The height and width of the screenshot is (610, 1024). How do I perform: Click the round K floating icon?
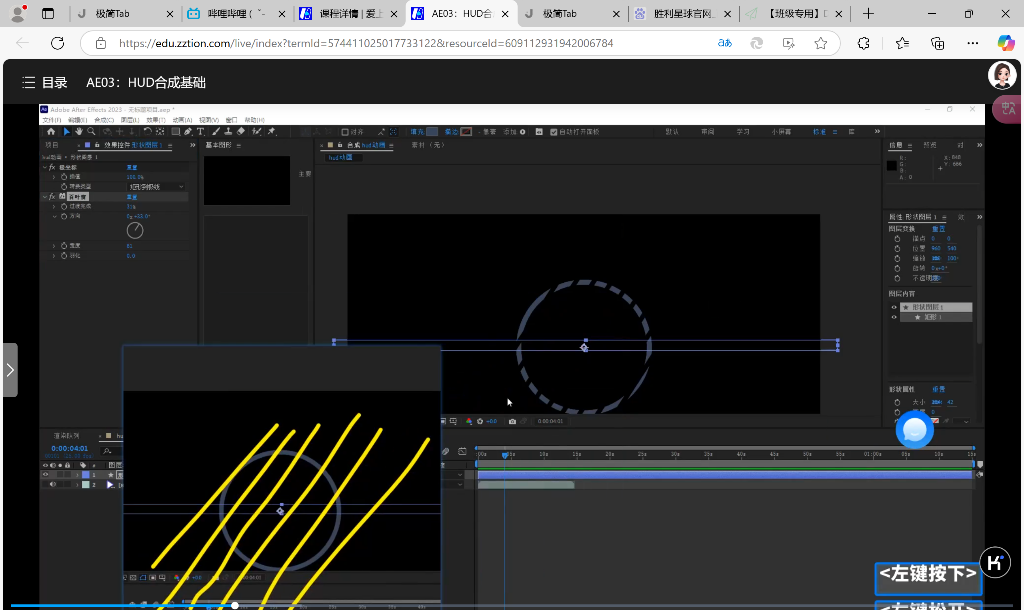994,562
